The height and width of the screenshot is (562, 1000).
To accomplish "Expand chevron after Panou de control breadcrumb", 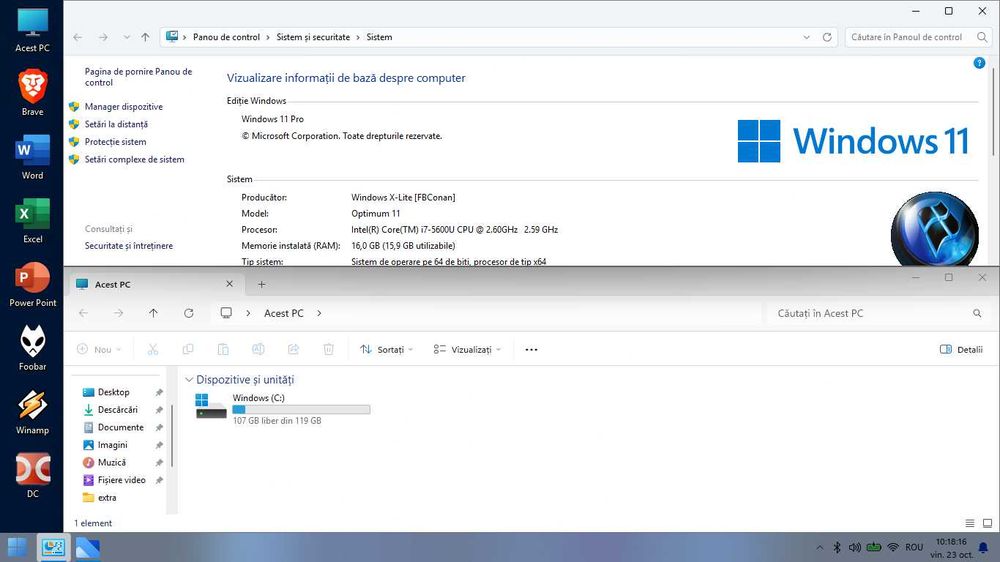I will 268,37.
